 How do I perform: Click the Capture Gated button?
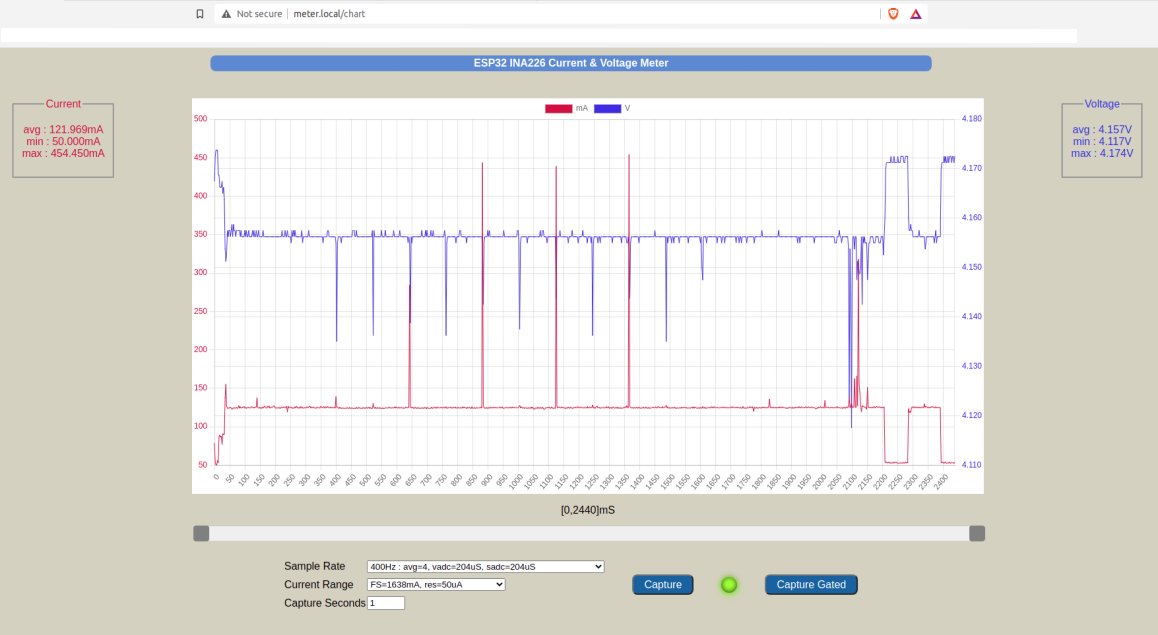[x=811, y=585]
